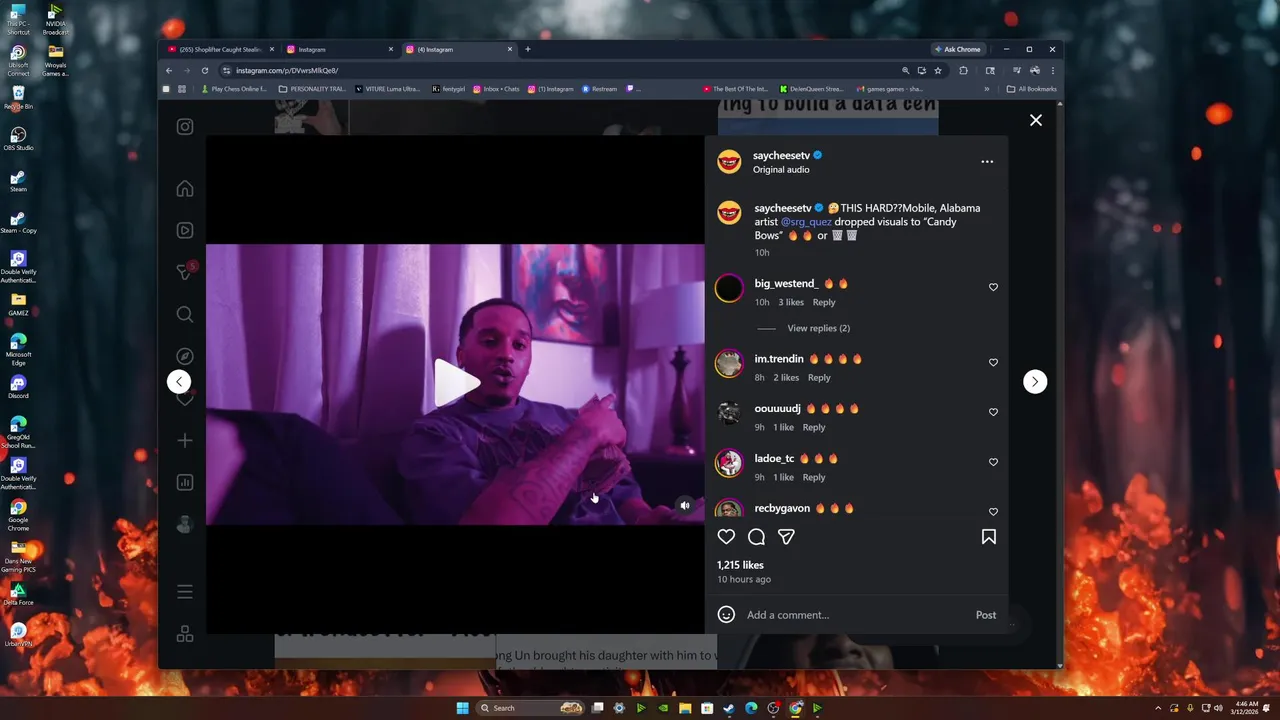Image resolution: width=1280 pixels, height=720 pixels.
Task: Share the post with the share icon
Action: click(x=786, y=537)
